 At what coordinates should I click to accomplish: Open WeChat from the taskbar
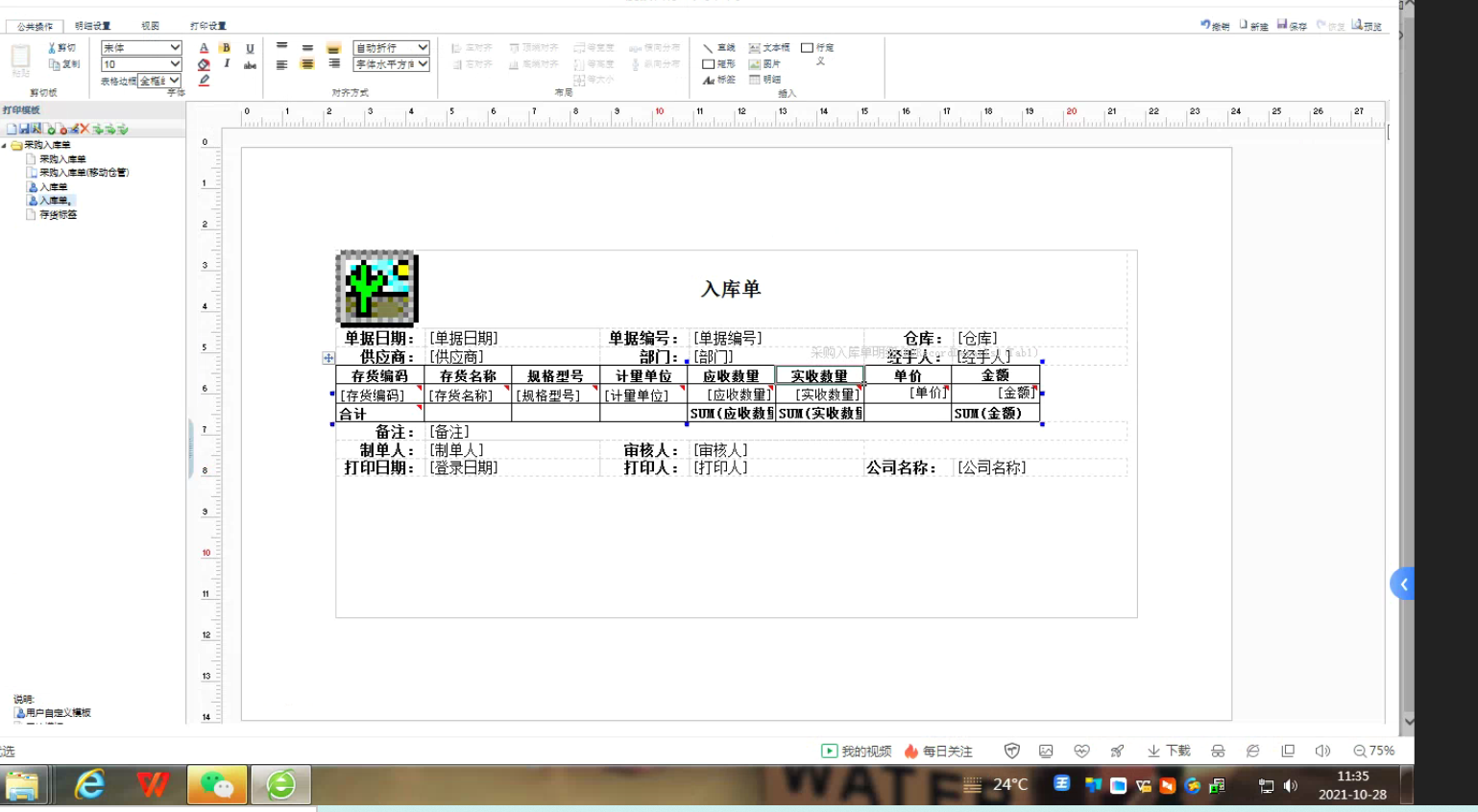[217, 785]
